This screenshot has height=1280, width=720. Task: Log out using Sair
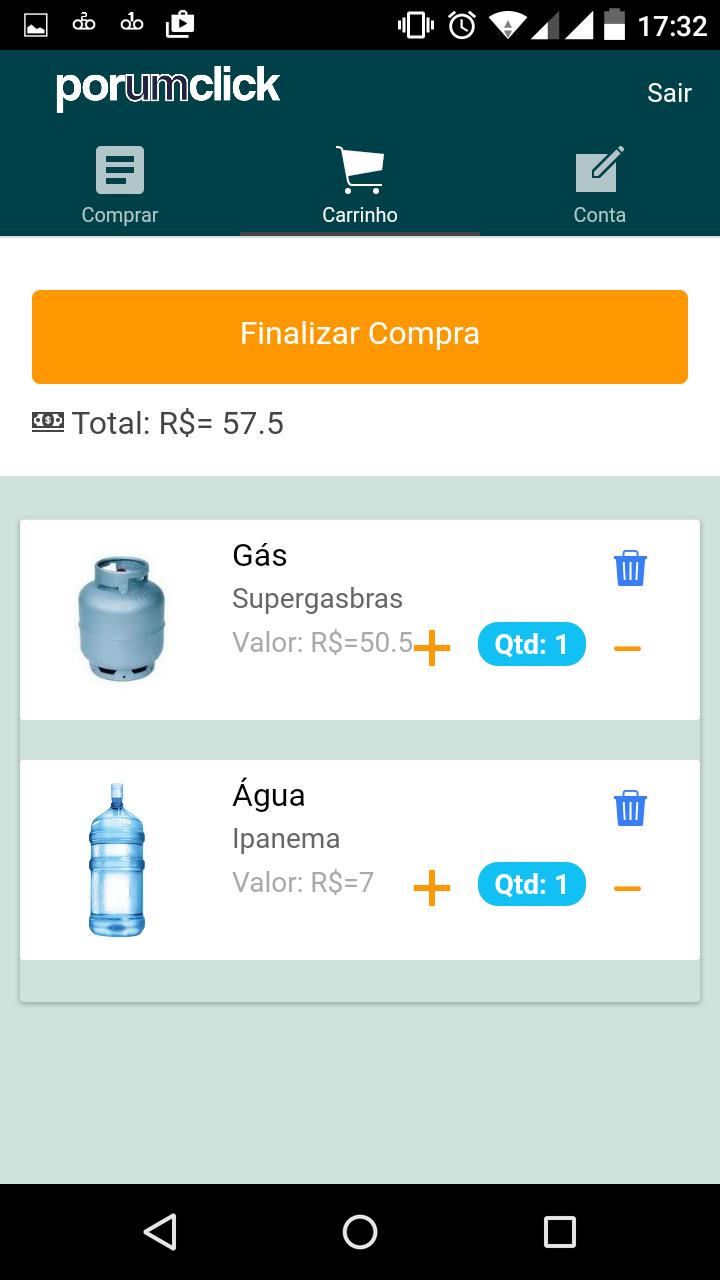click(x=669, y=93)
